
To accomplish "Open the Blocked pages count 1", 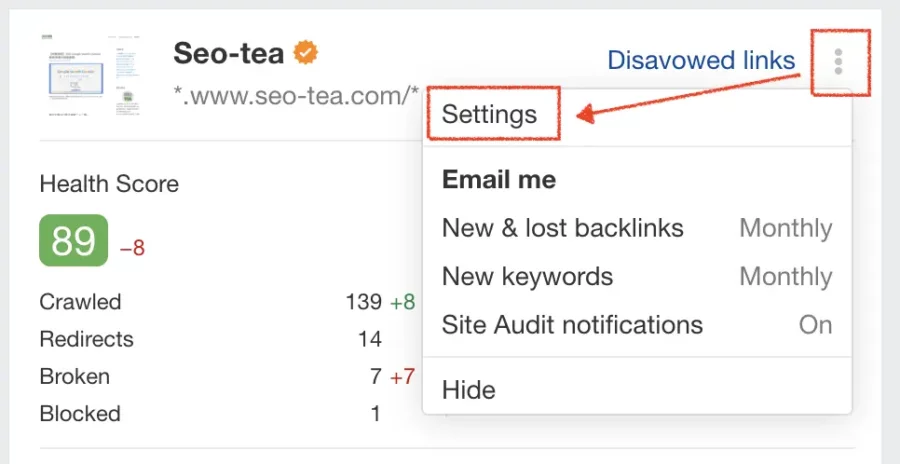I will pyautogui.click(x=375, y=413).
